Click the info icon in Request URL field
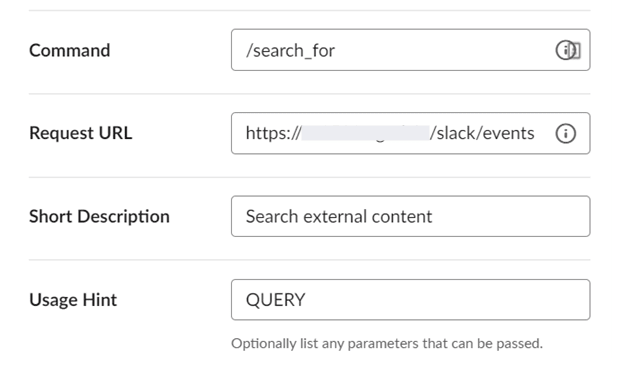The width and height of the screenshot is (622, 378). [x=565, y=133]
